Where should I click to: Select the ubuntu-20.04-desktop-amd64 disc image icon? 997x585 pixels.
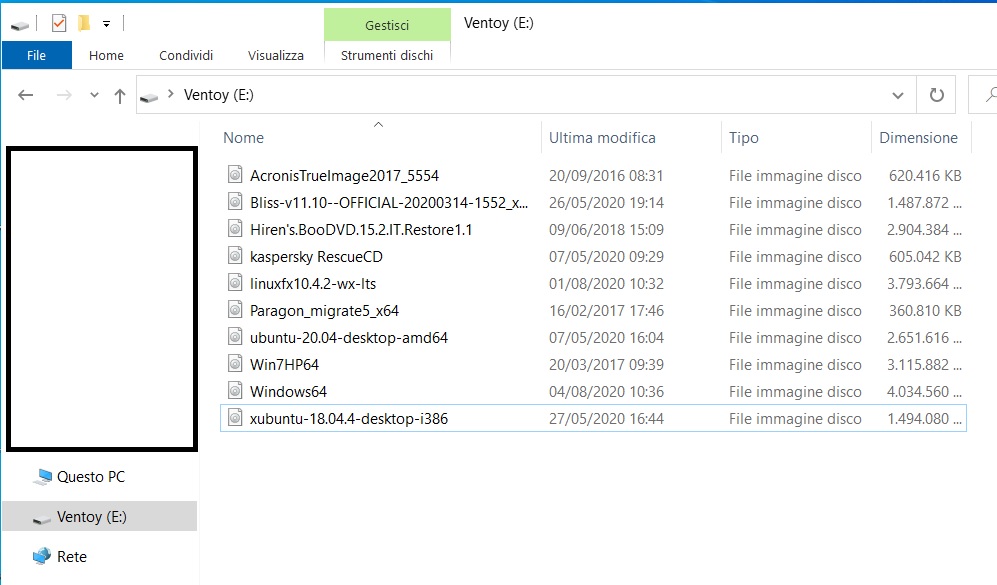pyautogui.click(x=235, y=337)
